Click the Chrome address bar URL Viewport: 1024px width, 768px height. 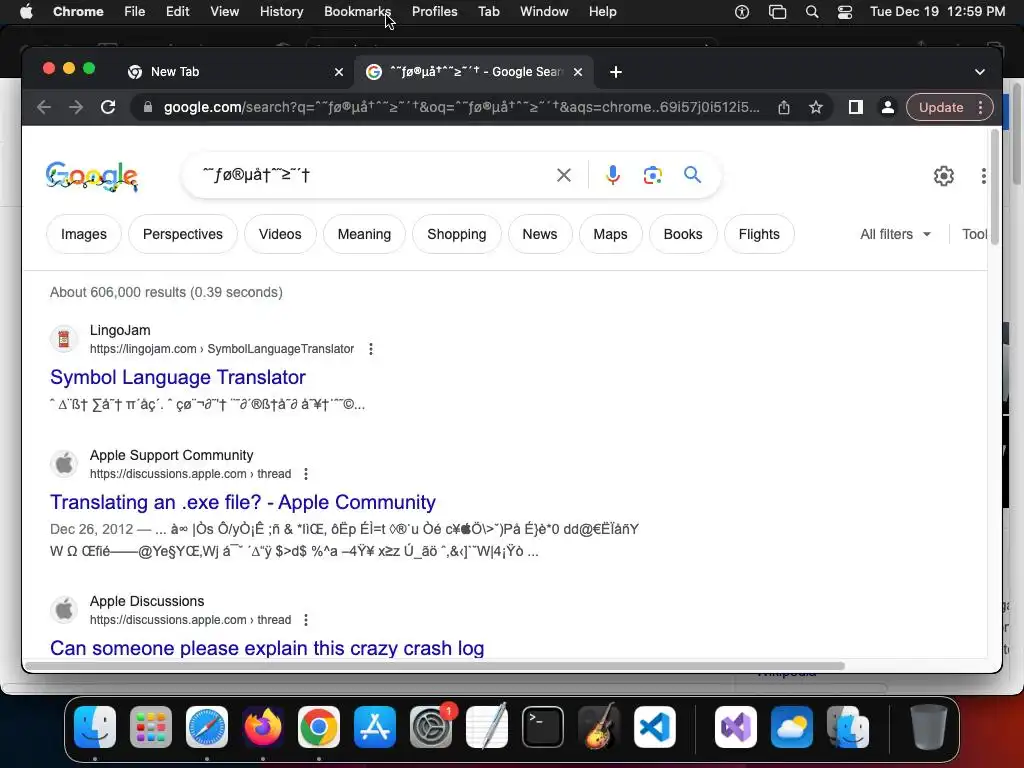pyautogui.click(x=462, y=107)
